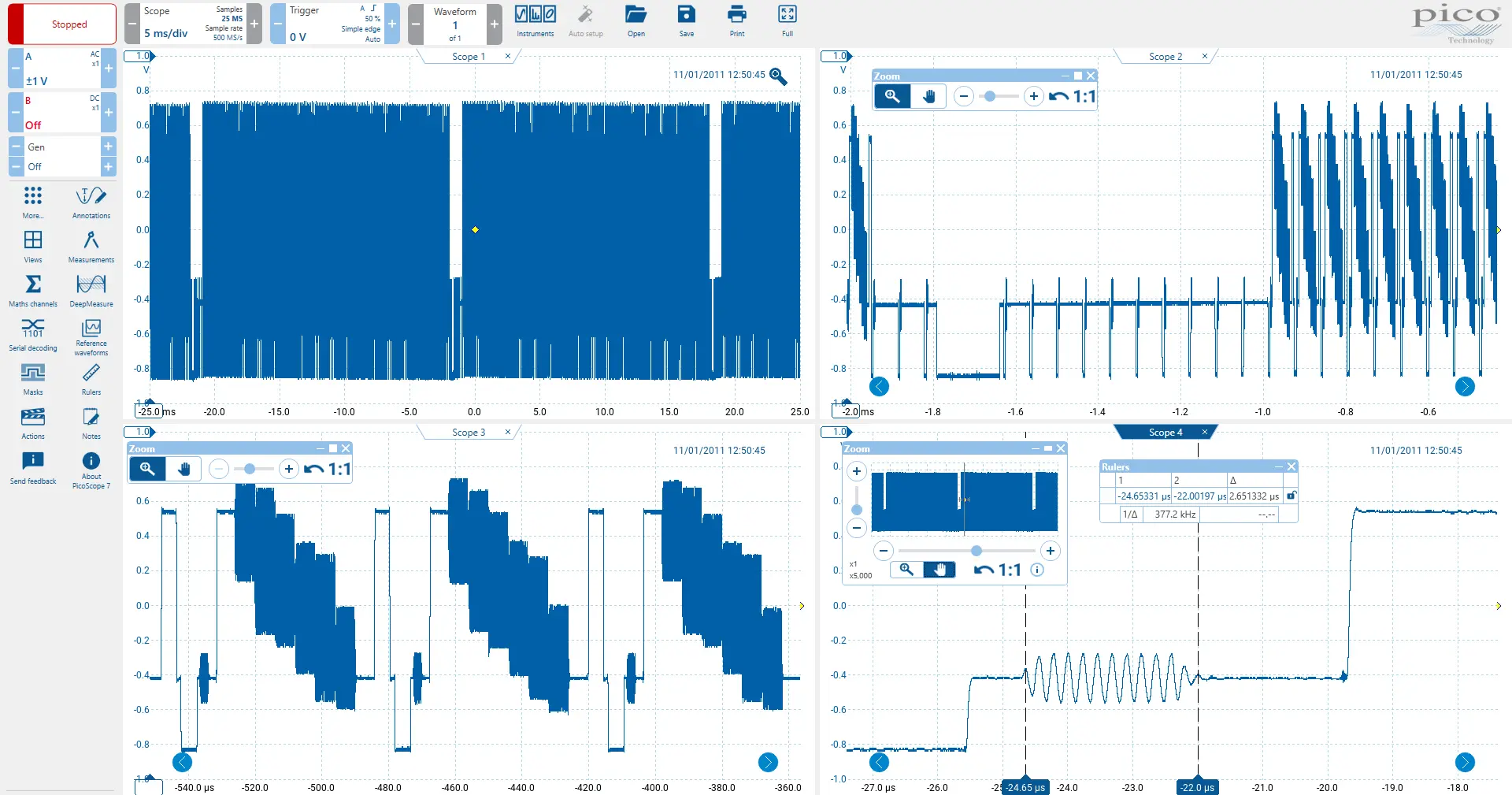Viewport: 1512px width, 795px height.
Task: Click the Save icon in toolbar
Action: (x=686, y=21)
